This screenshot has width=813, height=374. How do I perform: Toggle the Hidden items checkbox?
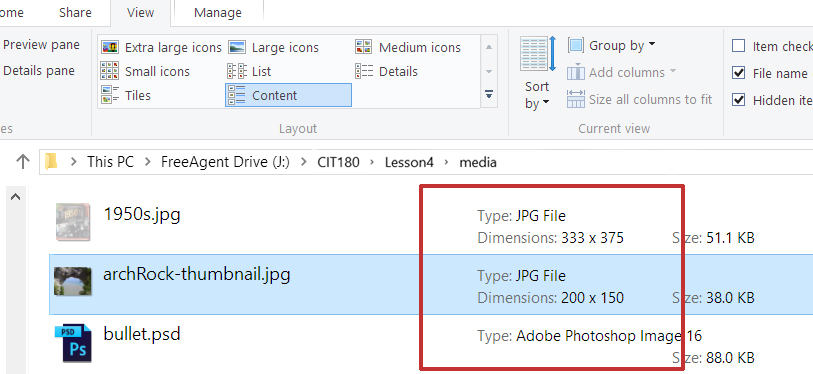pos(738,100)
